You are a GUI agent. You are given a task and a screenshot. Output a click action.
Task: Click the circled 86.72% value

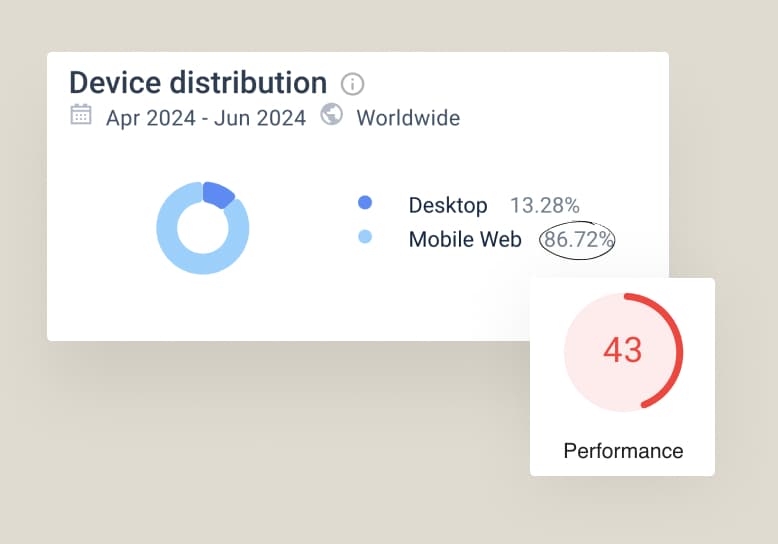[x=577, y=240]
